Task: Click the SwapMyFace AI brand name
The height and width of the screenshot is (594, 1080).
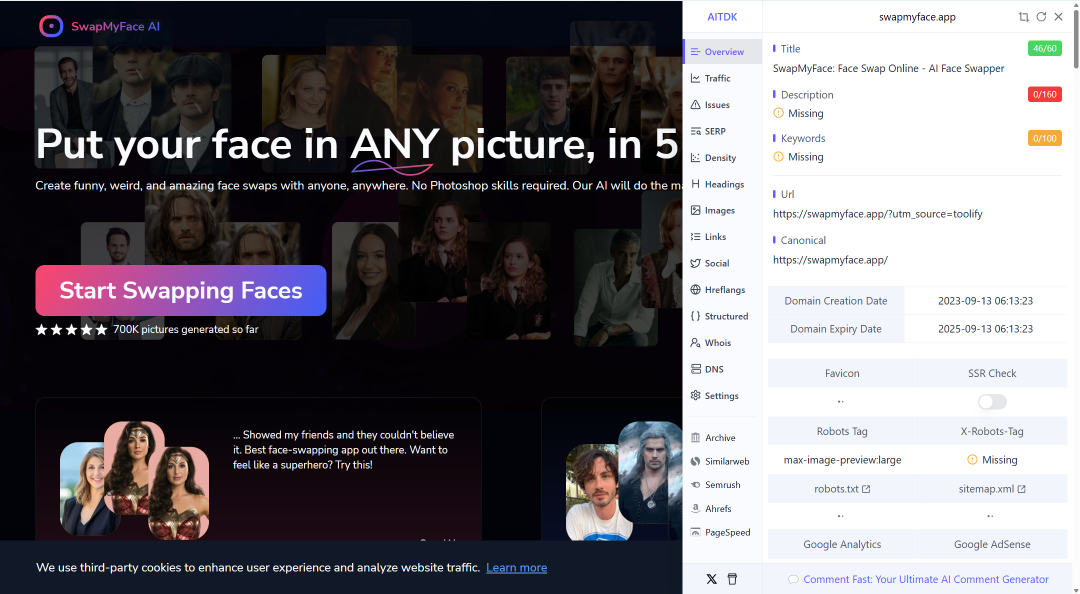Action: 116,26
